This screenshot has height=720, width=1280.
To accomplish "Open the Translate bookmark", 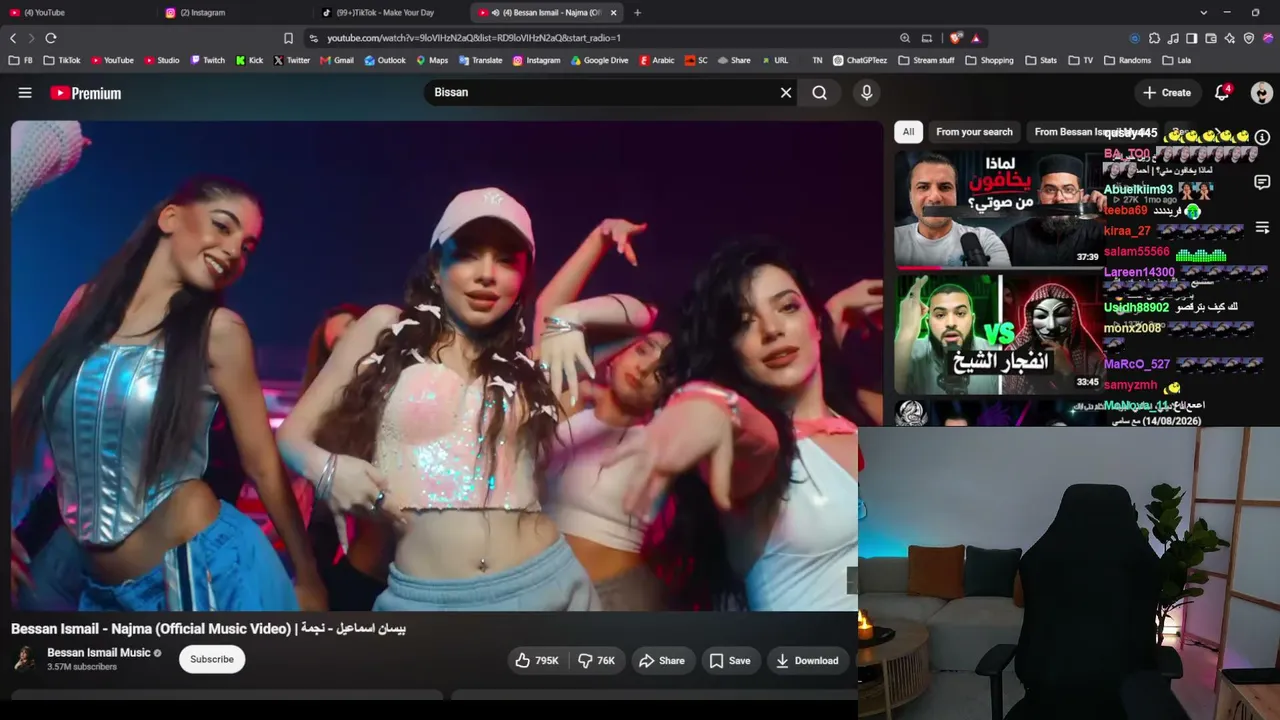I will coord(480,60).
